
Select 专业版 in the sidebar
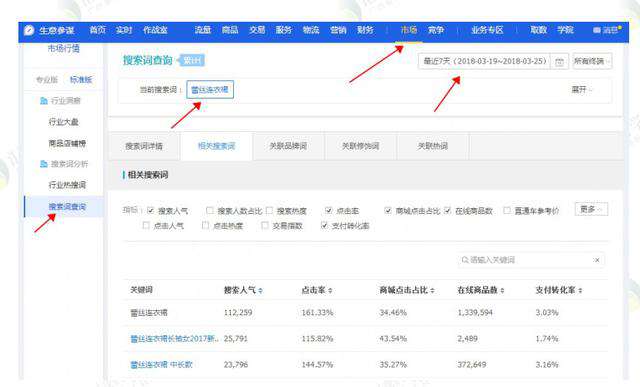[x=47, y=80]
